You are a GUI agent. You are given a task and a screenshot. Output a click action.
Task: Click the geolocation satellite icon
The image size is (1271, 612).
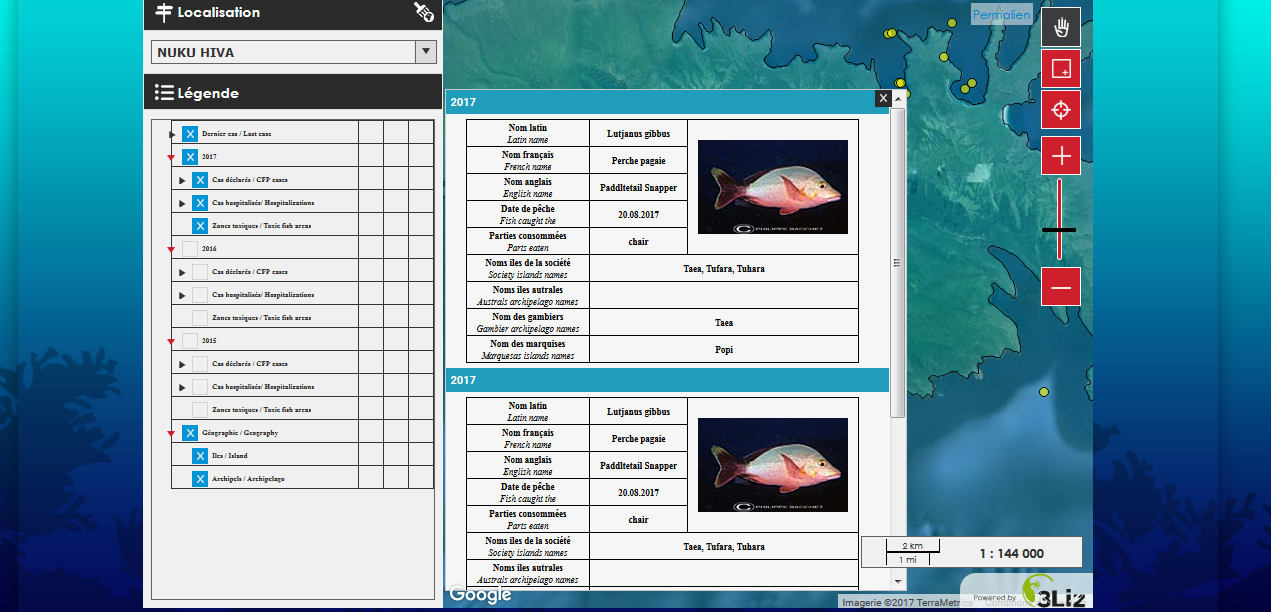point(424,12)
